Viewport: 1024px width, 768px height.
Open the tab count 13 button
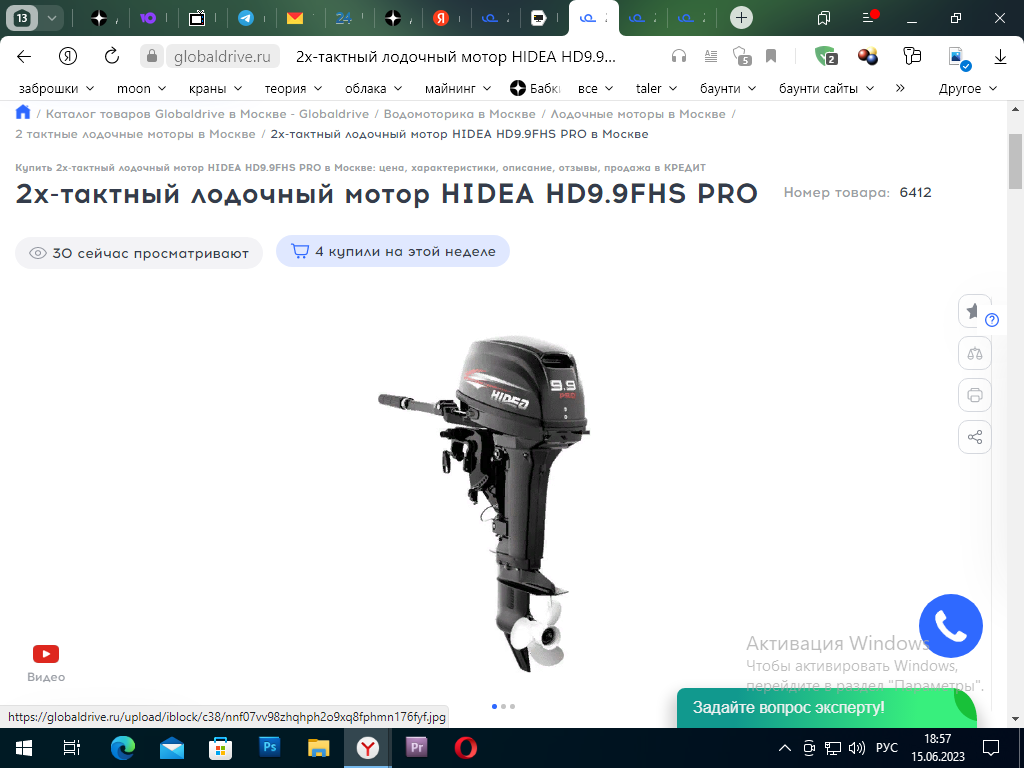tap(22, 18)
